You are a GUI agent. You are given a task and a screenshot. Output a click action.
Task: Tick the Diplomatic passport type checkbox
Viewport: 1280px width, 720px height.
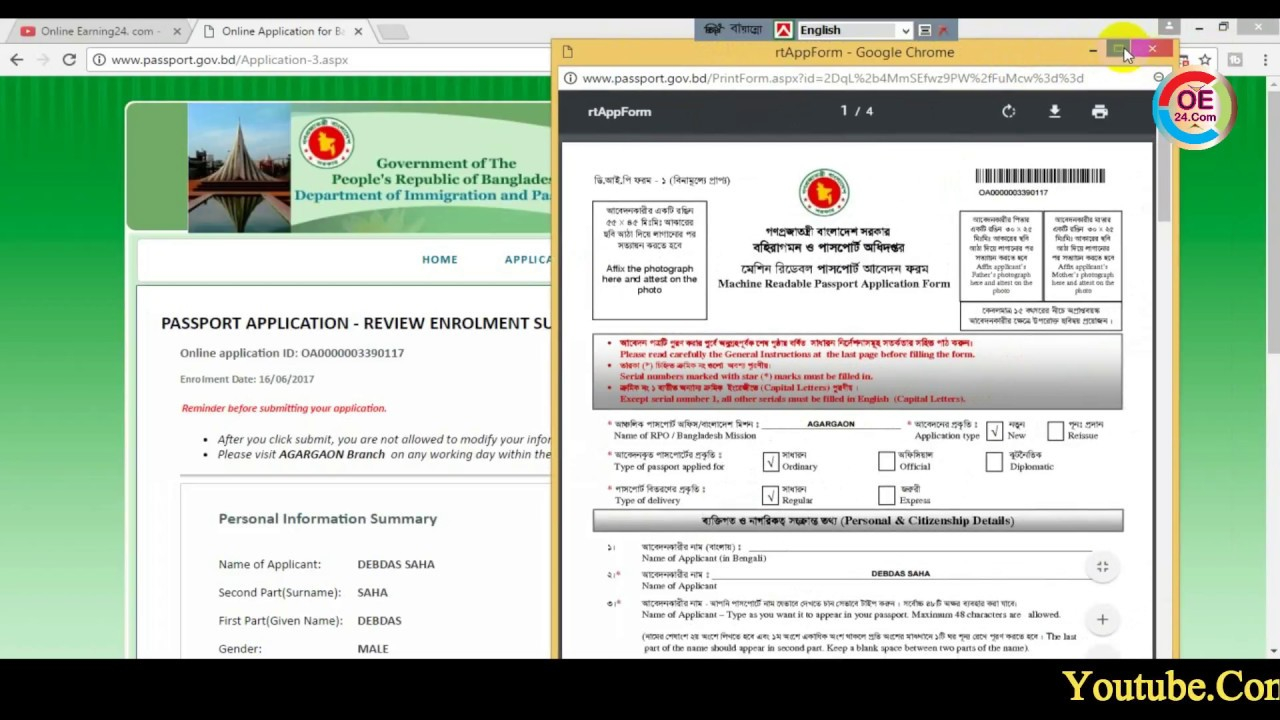pyautogui.click(x=994, y=461)
